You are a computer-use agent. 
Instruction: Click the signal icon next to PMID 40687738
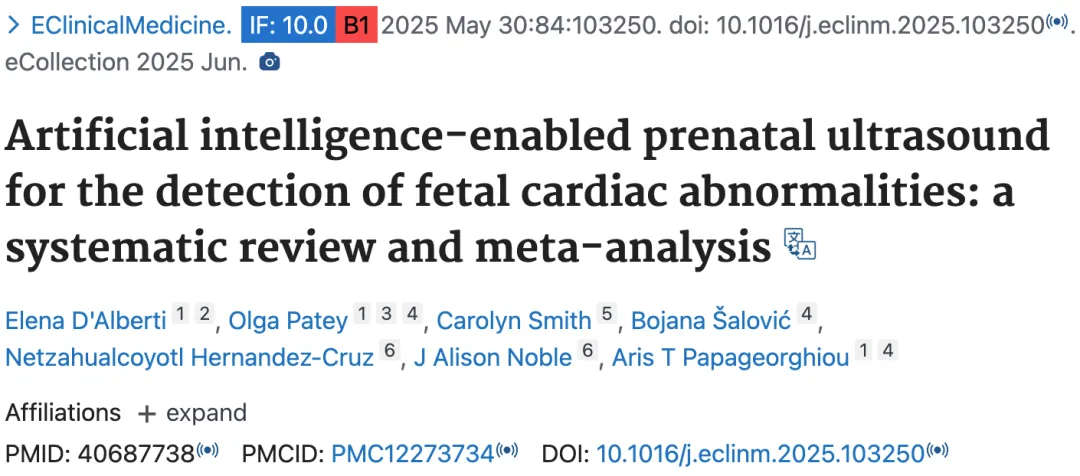pos(208,451)
